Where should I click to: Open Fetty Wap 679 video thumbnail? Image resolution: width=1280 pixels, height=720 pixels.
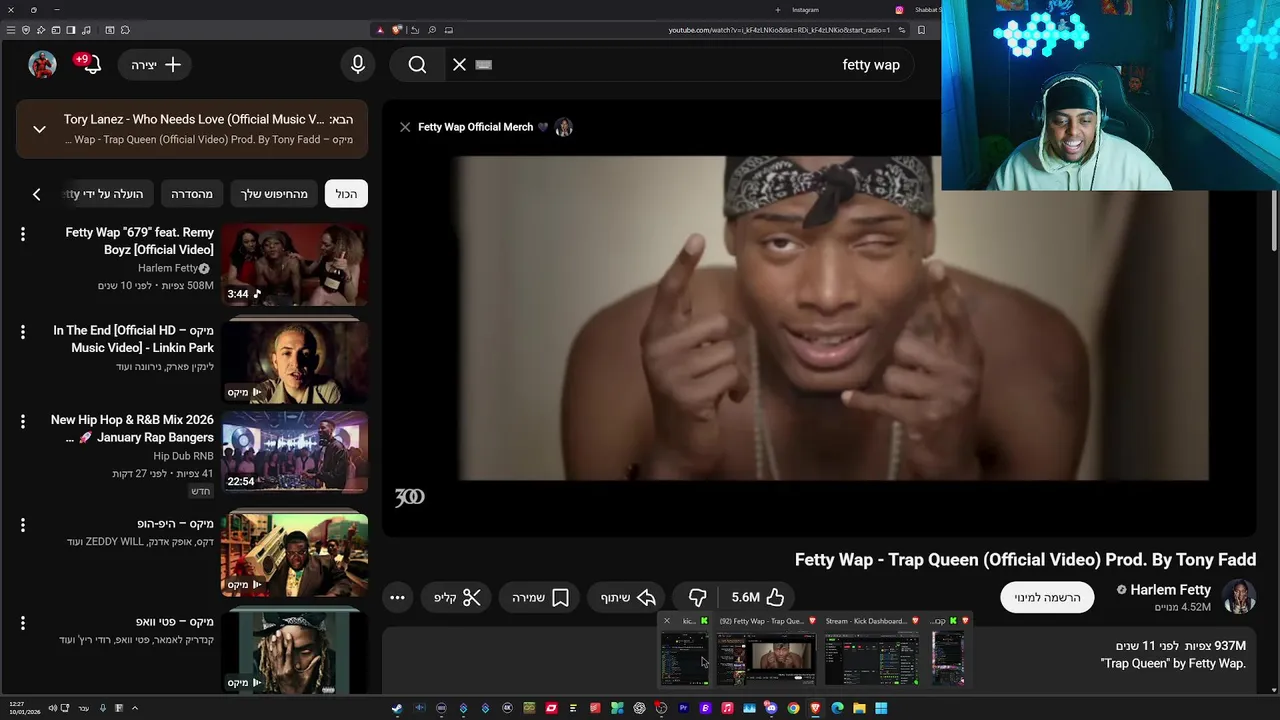(x=295, y=264)
